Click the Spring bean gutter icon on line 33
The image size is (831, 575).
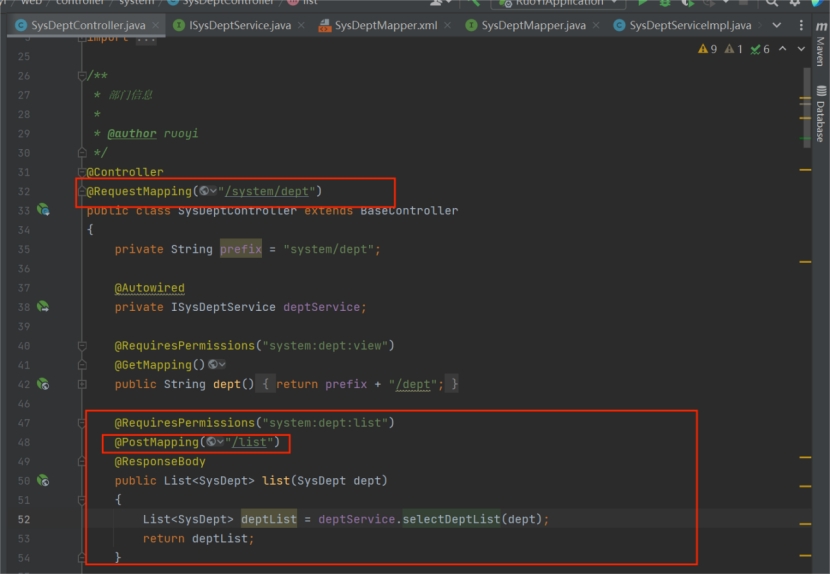pyautogui.click(x=43, y=210)
